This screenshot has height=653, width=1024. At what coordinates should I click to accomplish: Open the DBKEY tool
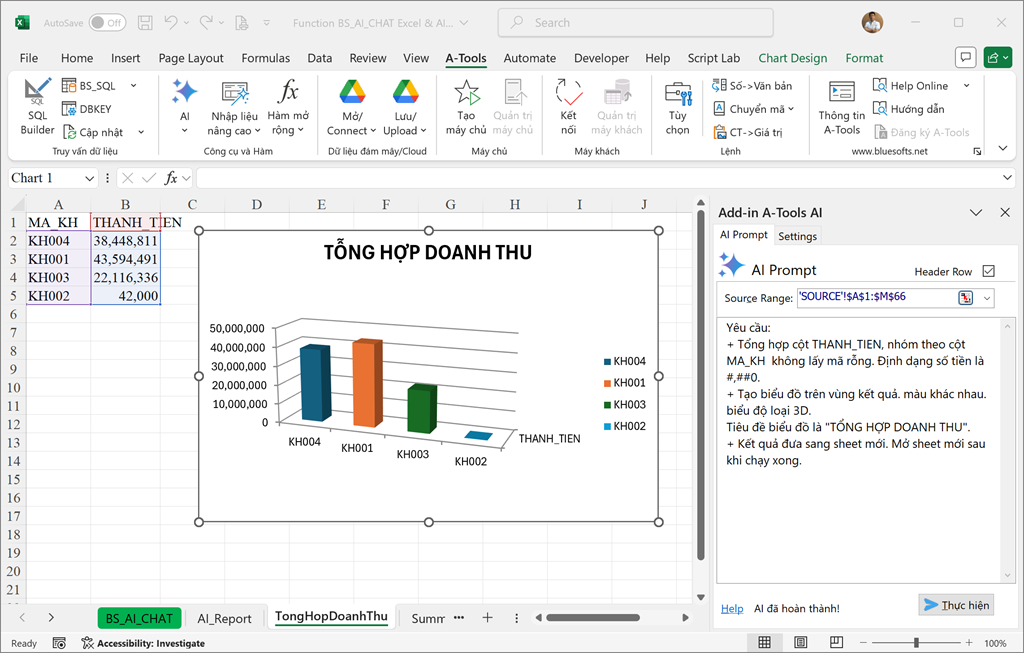click(x=87, y=109)
